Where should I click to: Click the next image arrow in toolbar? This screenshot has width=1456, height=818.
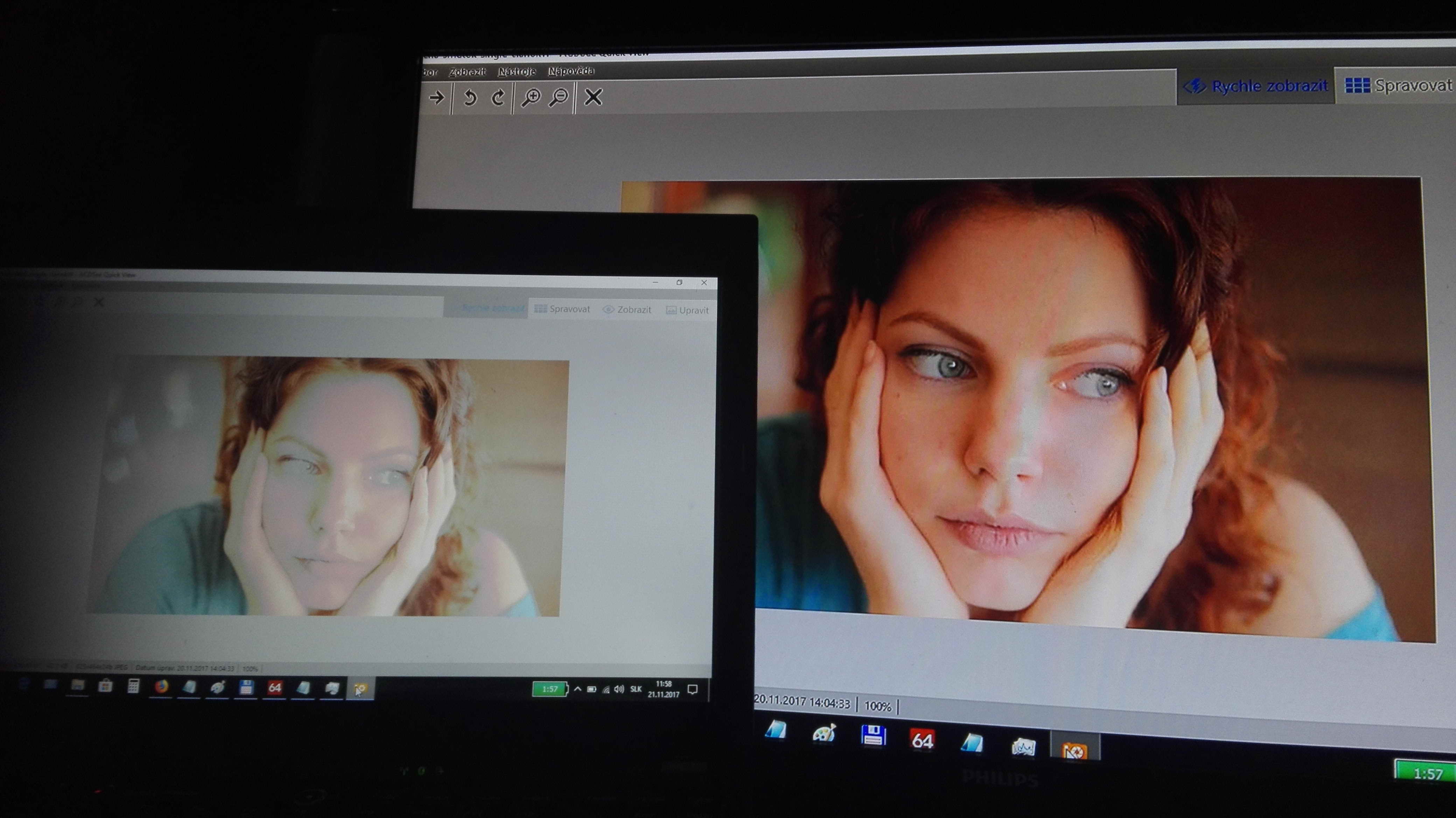click(436, 98)
